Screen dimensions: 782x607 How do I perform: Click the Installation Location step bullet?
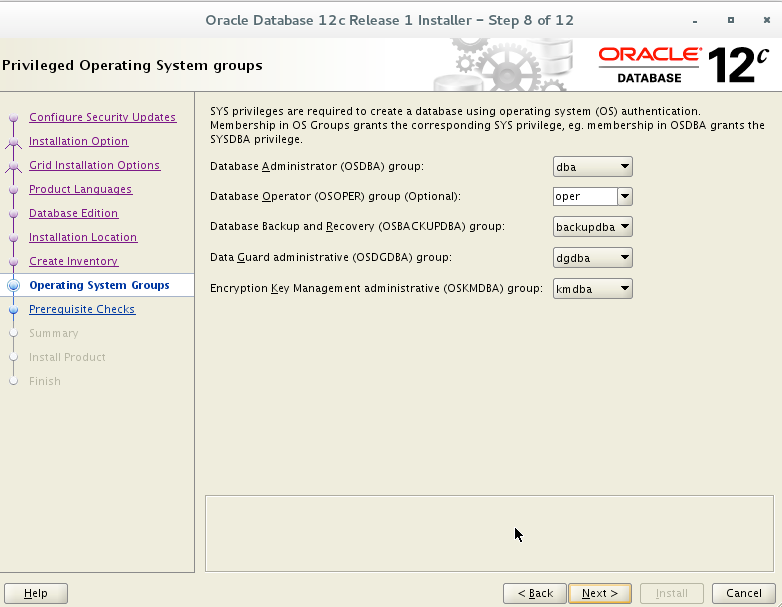coord(13,237)
